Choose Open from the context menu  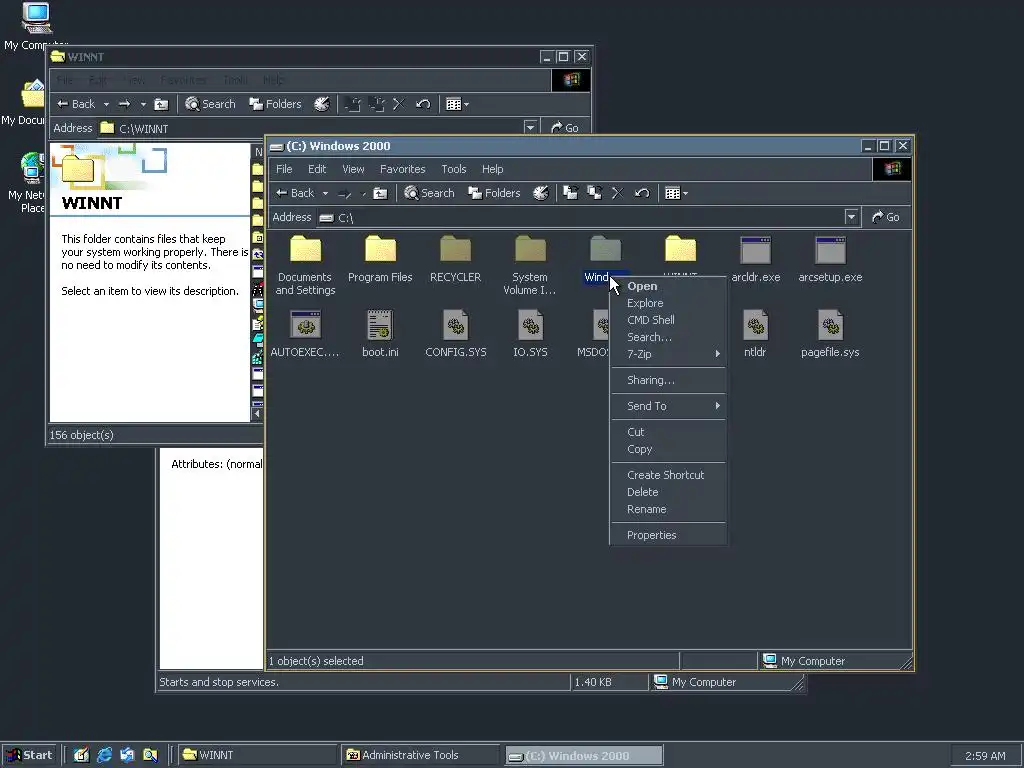click(668, 286)
